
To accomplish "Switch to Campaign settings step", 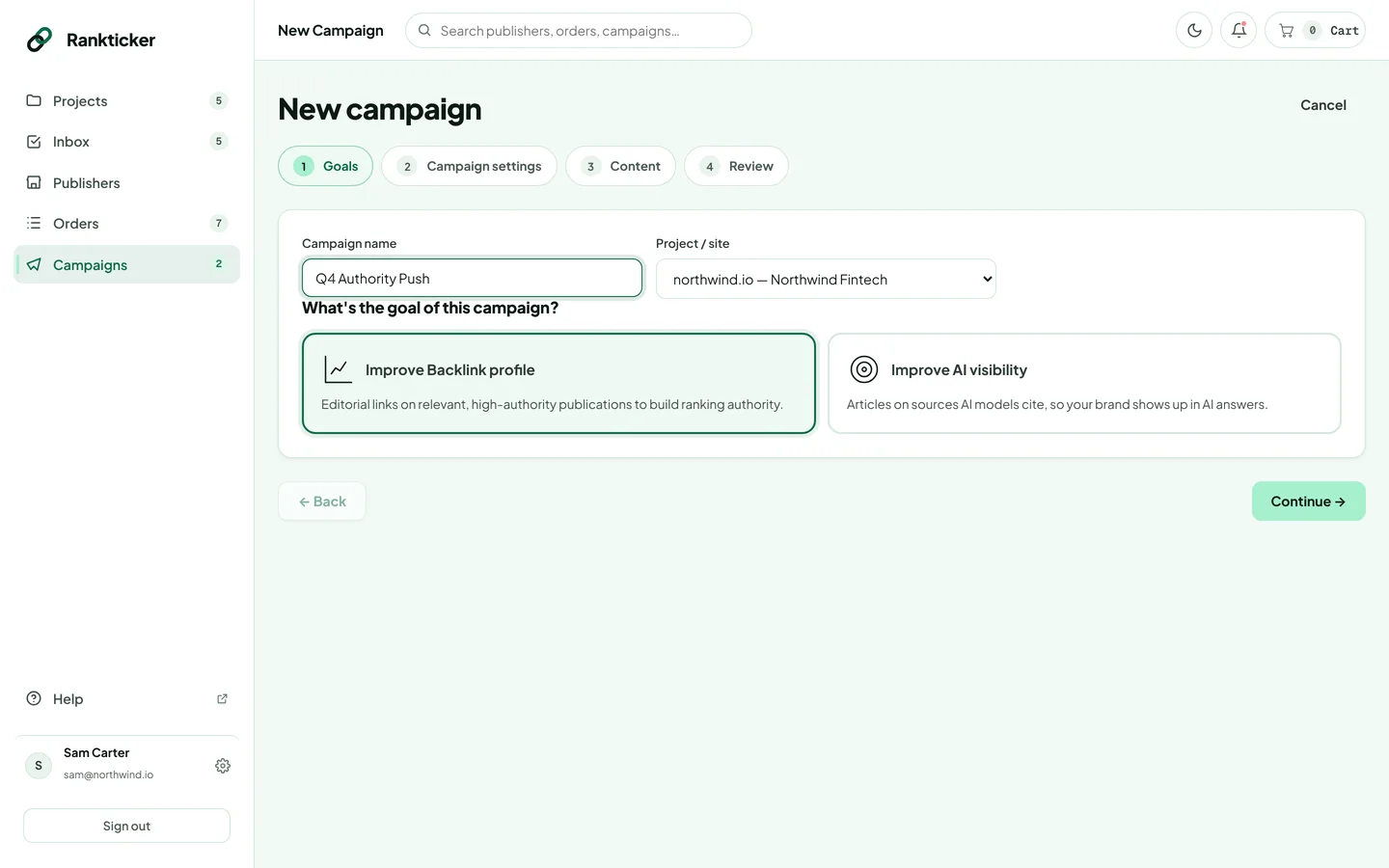I will [469, 166].
